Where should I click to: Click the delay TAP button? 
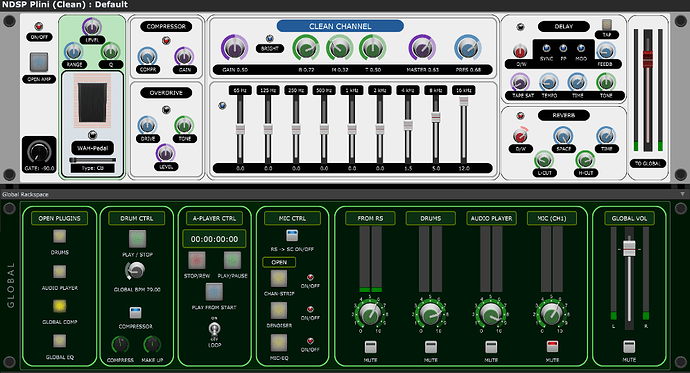pos(606,24)
